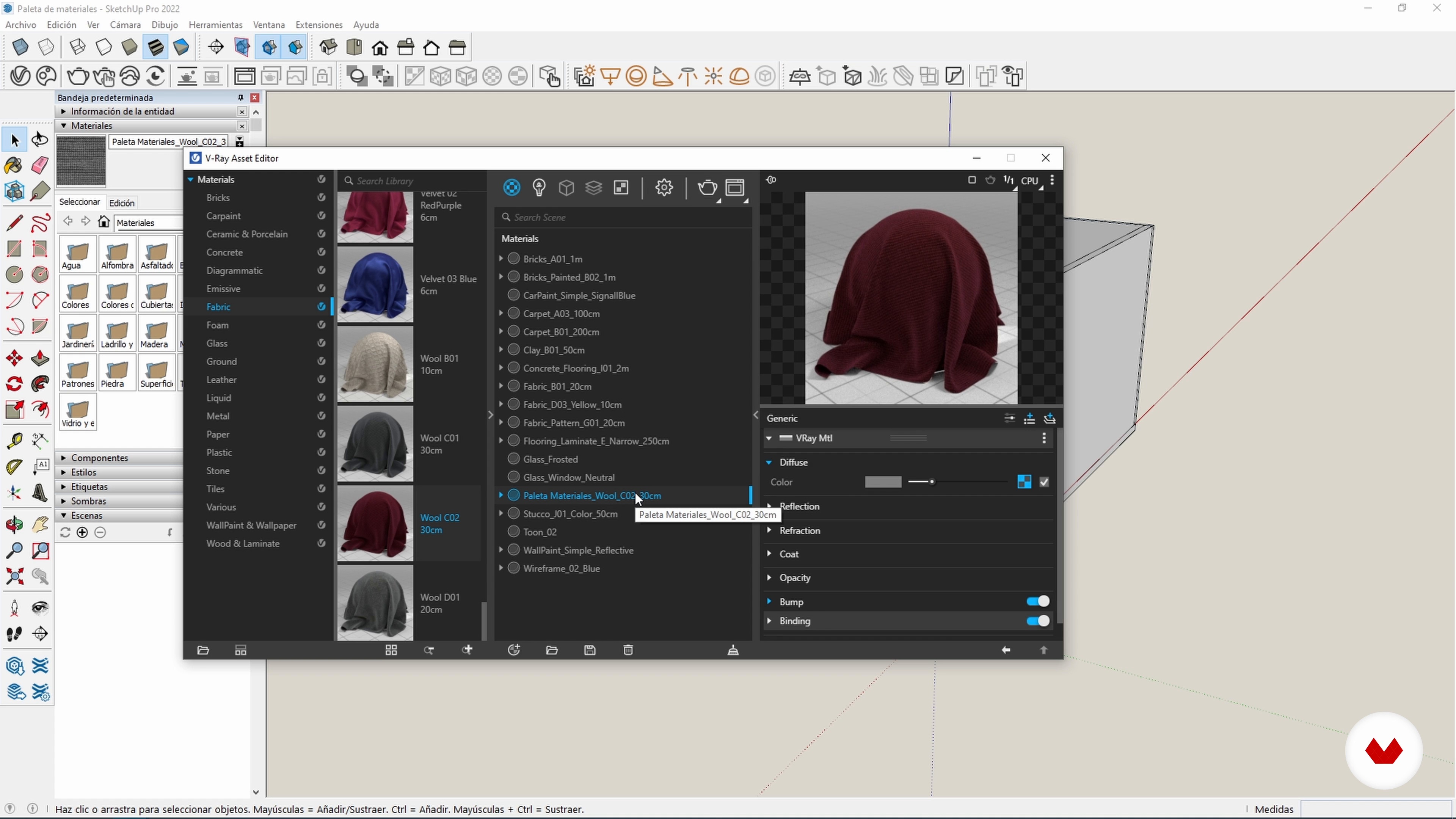The width and height of the screenshot is (1456, 819).
Task: Open Lights tab bulb icon in Asset Editor
Action: click(x=539, y=188)
